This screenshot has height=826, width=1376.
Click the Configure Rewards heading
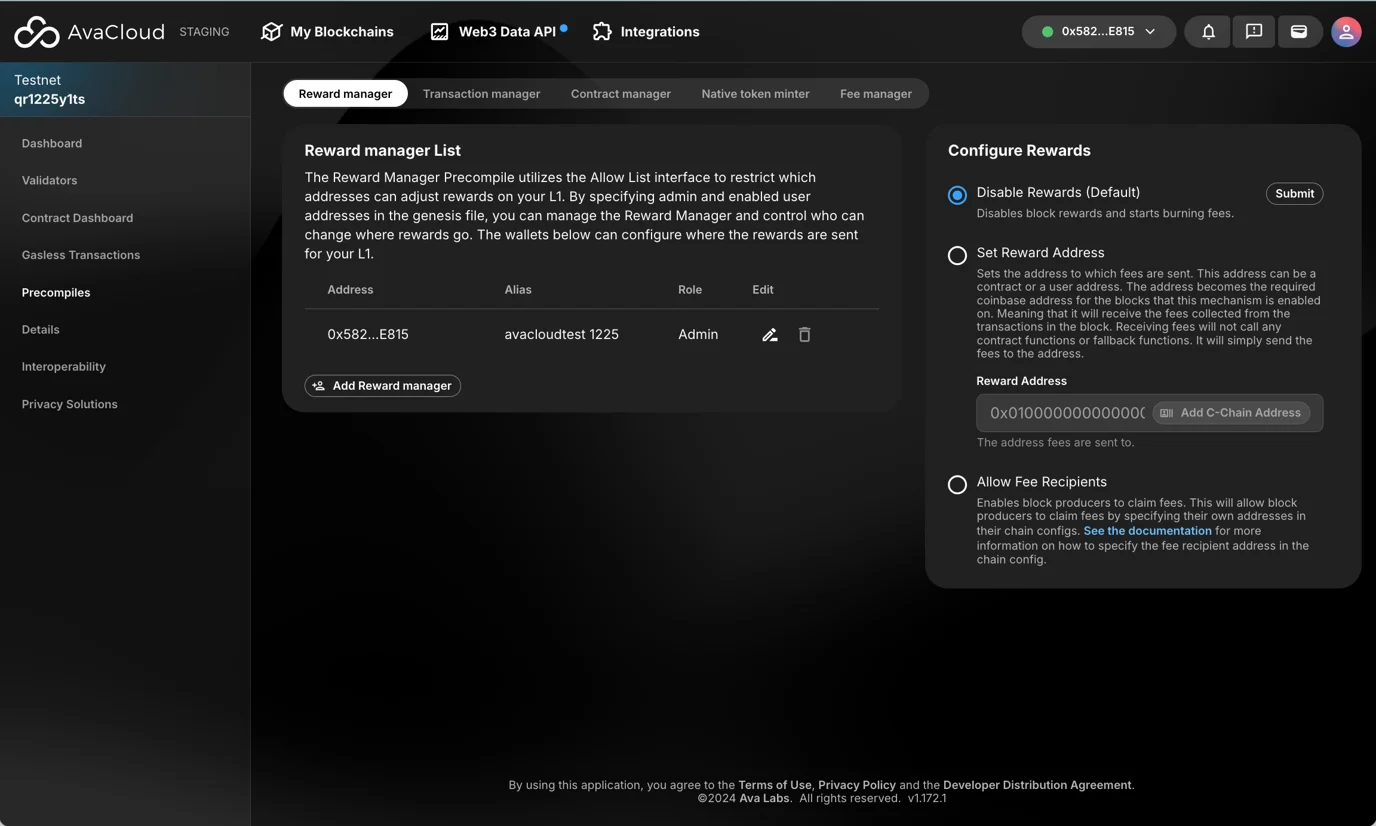[1019, 151]
